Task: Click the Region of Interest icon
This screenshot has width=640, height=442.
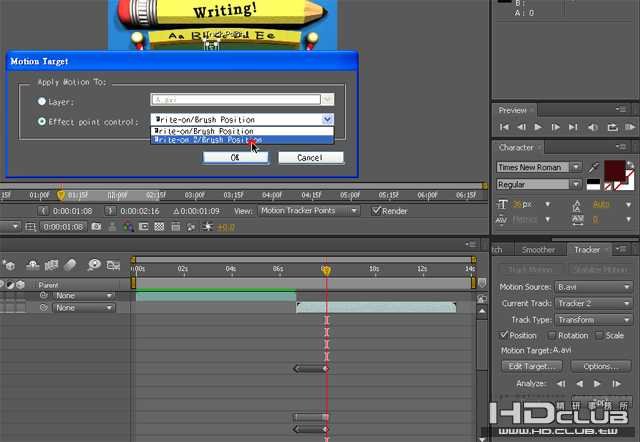Action: click(144, 227)
